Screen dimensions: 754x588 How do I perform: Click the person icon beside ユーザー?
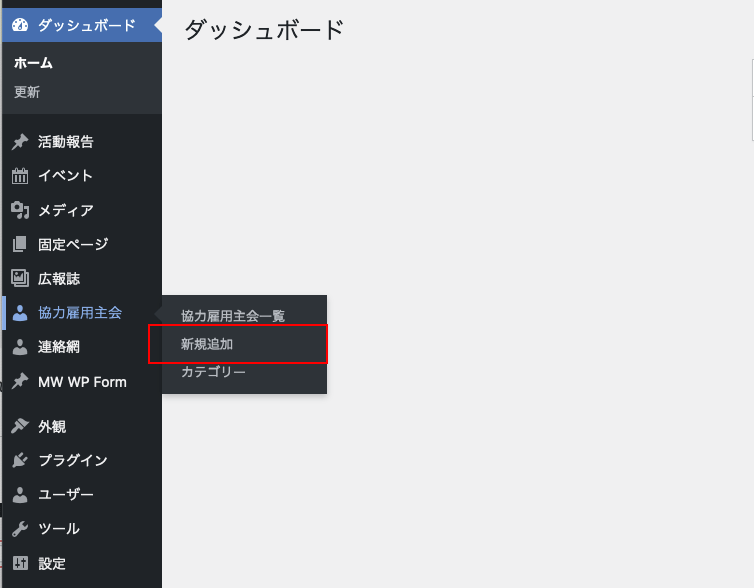click(x=20, y=495)
